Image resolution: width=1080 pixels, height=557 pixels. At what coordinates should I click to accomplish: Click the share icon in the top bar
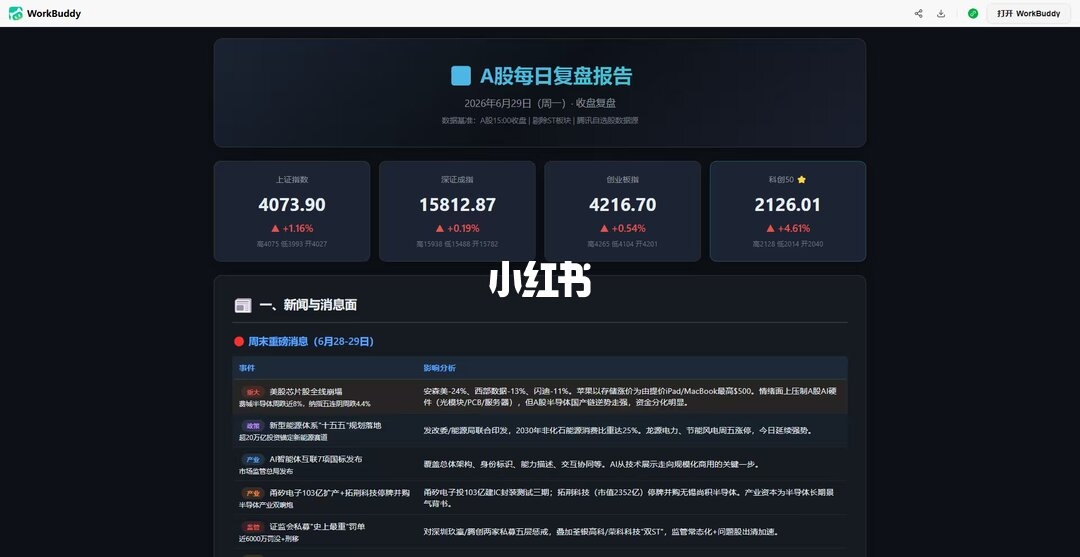coord(918,13)
